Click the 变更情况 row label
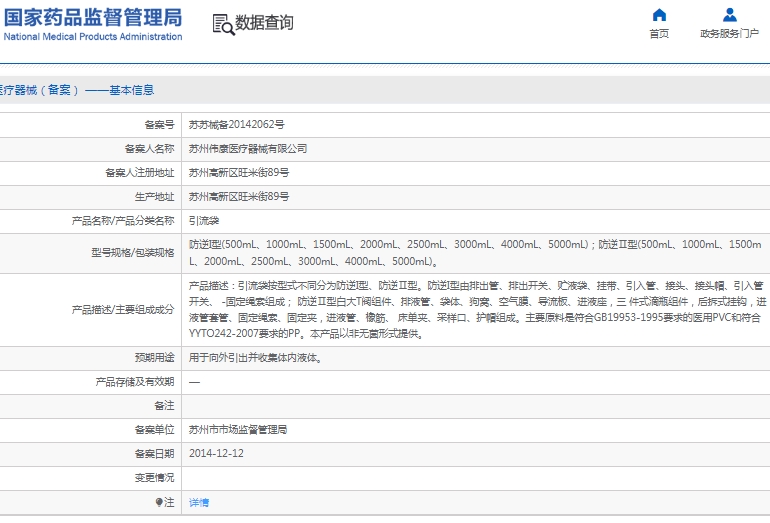770x523 pixels. [x=155, y=478]
